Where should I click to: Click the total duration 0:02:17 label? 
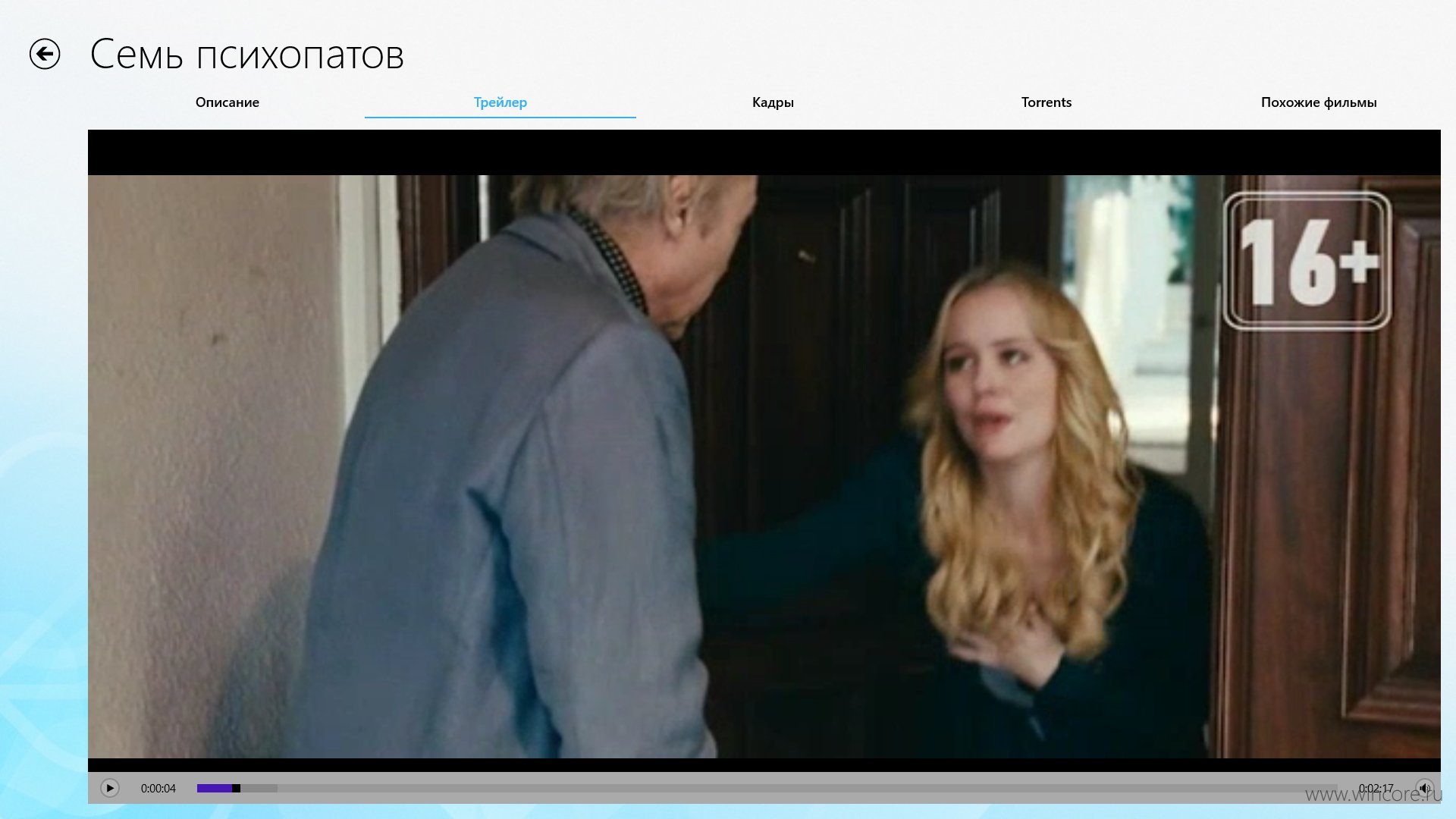(x=1376, y=789)
